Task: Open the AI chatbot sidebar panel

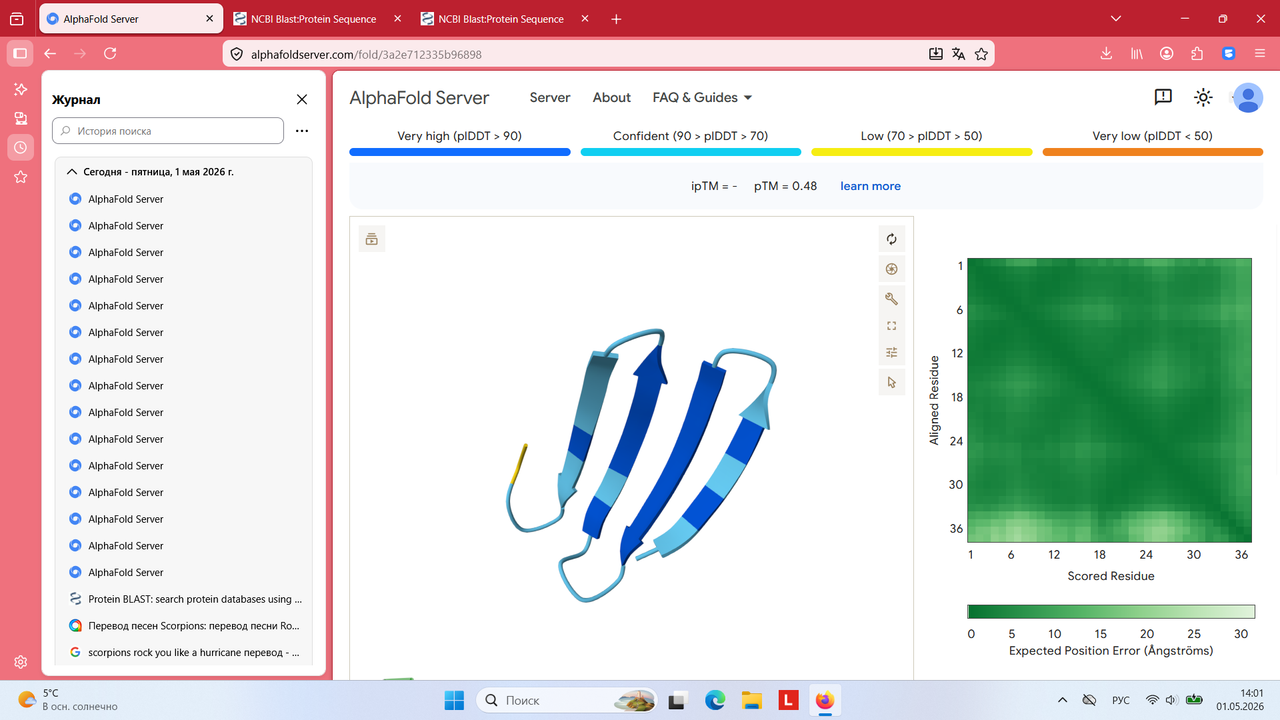Action: coord(20,89)
